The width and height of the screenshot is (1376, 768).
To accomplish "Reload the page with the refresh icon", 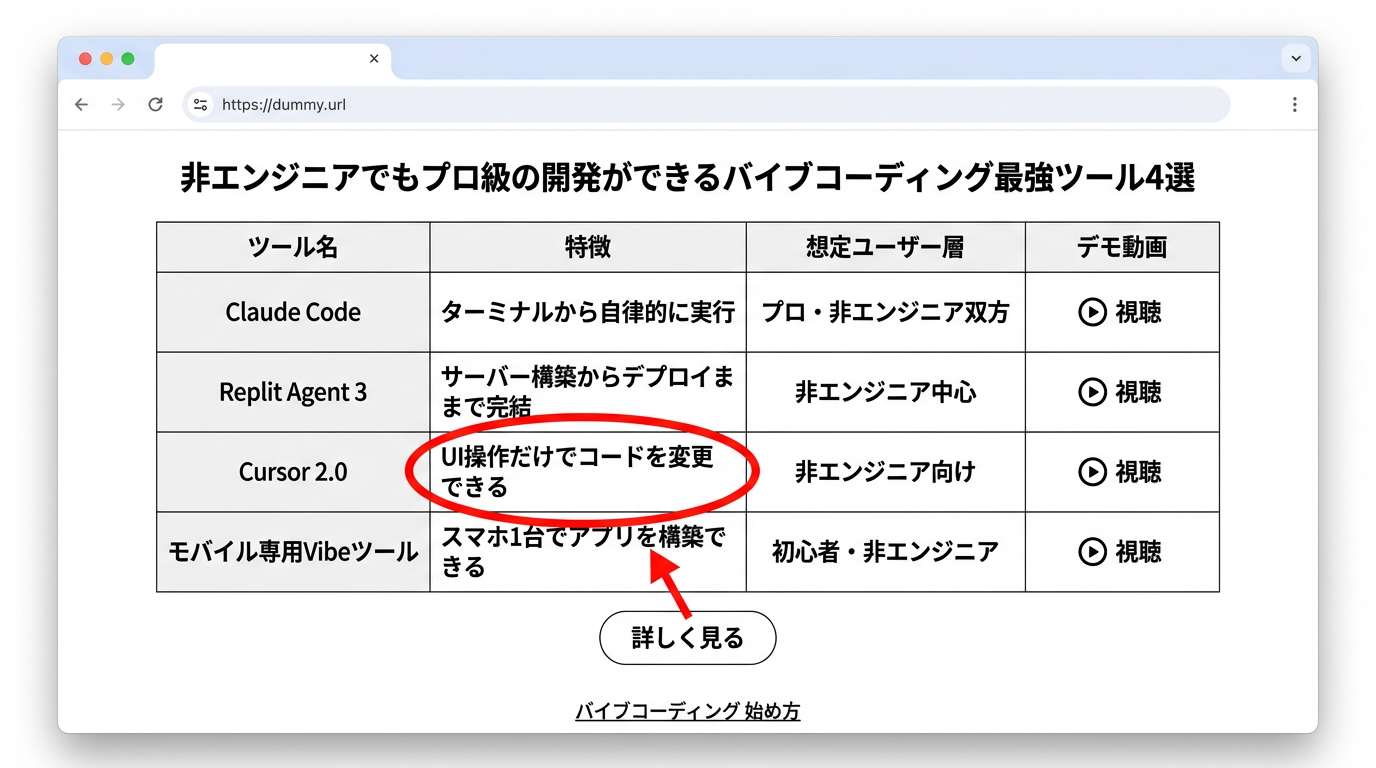I will click(155, 104).
